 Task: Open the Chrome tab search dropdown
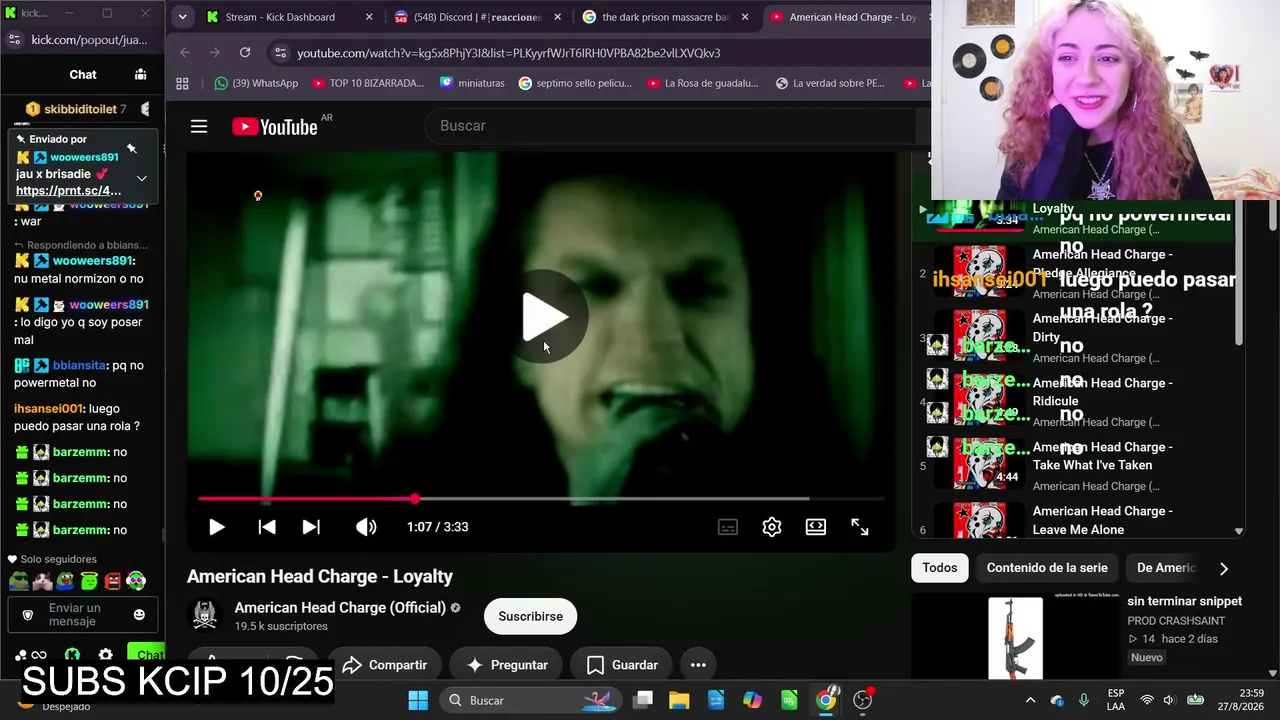182,17
